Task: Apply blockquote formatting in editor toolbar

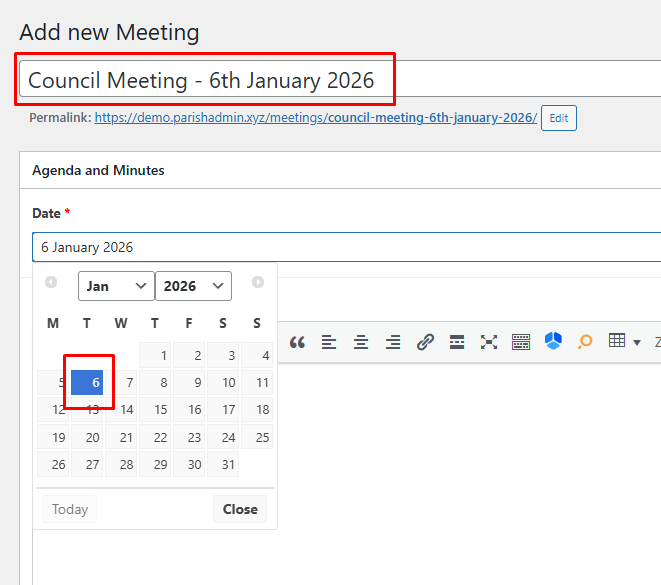Action: click(297, 342)
